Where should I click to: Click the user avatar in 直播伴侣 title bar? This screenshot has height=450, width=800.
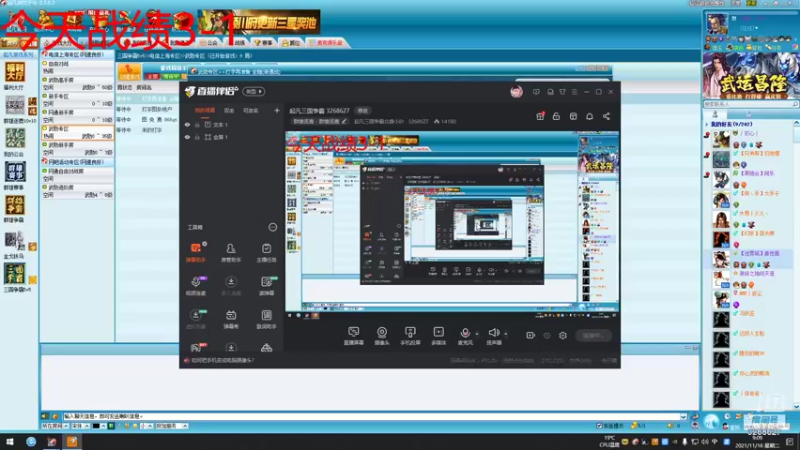click(x=516, y=92)
